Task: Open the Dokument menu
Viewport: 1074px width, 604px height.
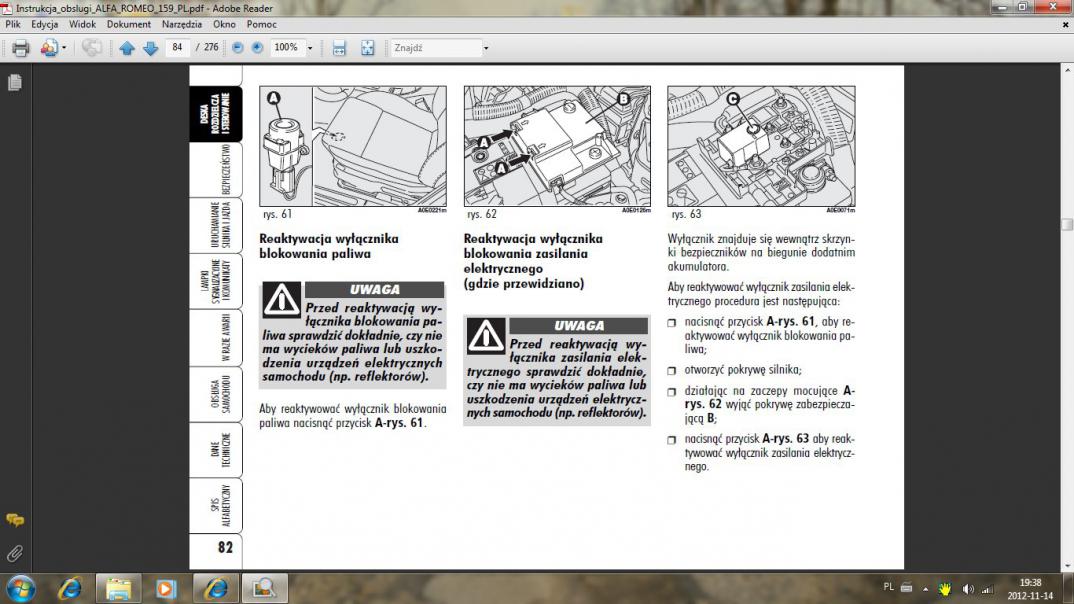Action: [129, 24]
